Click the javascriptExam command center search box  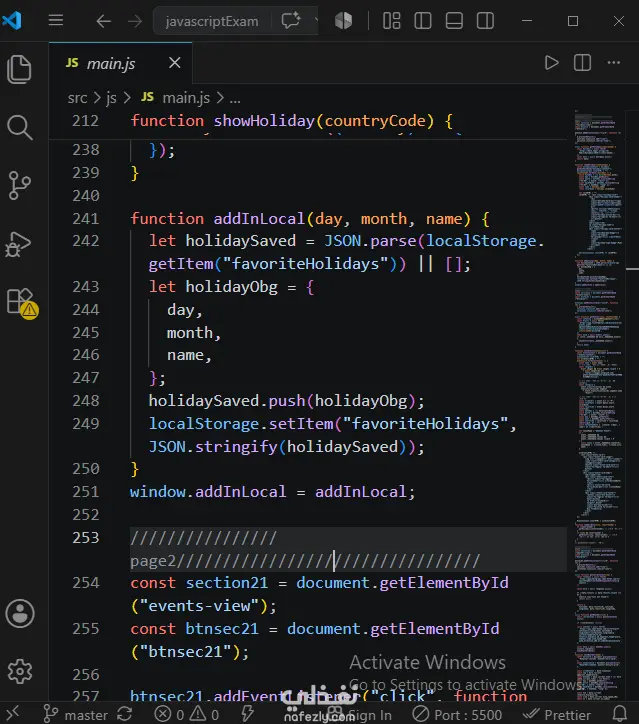click(211, 21)
